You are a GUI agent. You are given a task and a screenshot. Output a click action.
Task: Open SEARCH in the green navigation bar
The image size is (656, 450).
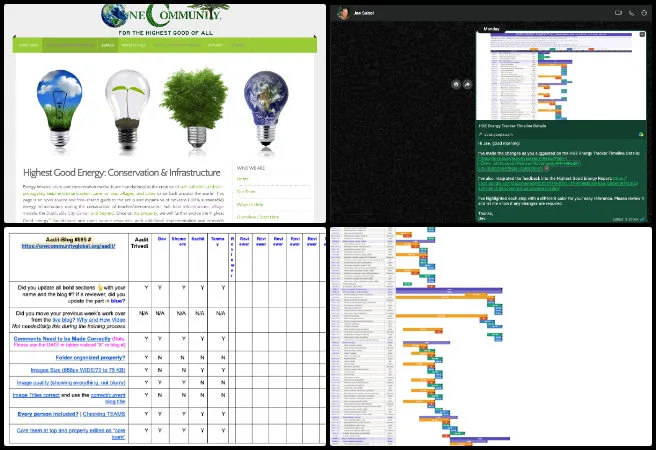tap(108, 45)
